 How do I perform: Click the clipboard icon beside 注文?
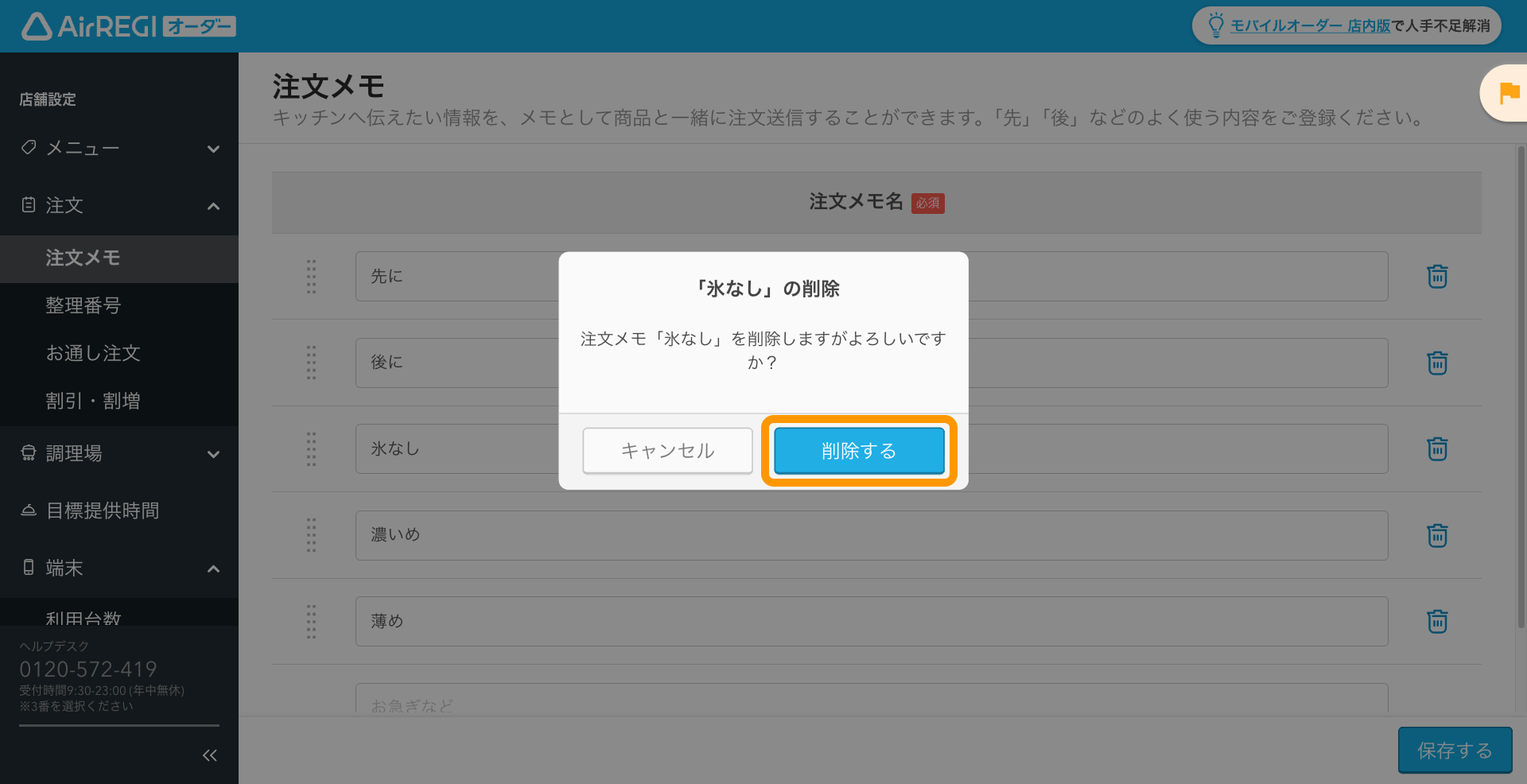point(29,205)
